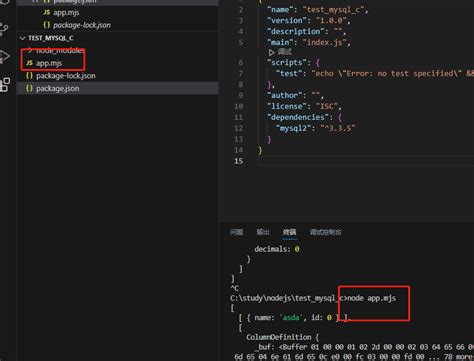The height and width of the screenshot is (361, 474).
Task: Click the "^3.3.5" version value
Action: [x=338, y=128]
